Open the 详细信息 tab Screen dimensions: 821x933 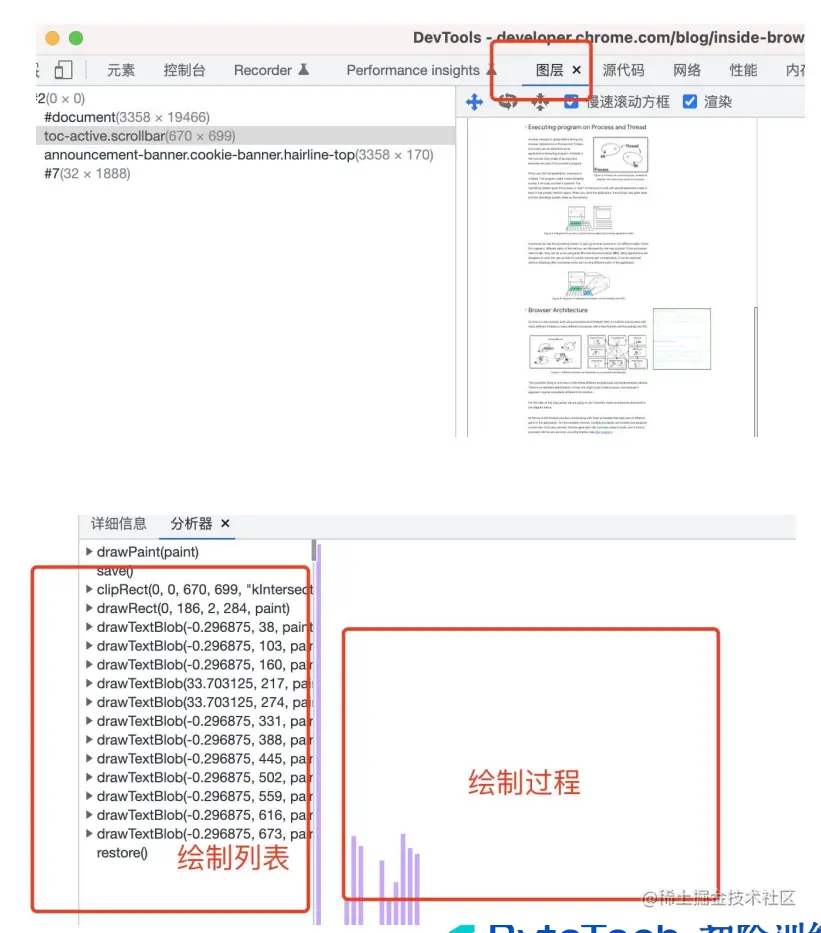pyautogui.click(x=119, y=523)
